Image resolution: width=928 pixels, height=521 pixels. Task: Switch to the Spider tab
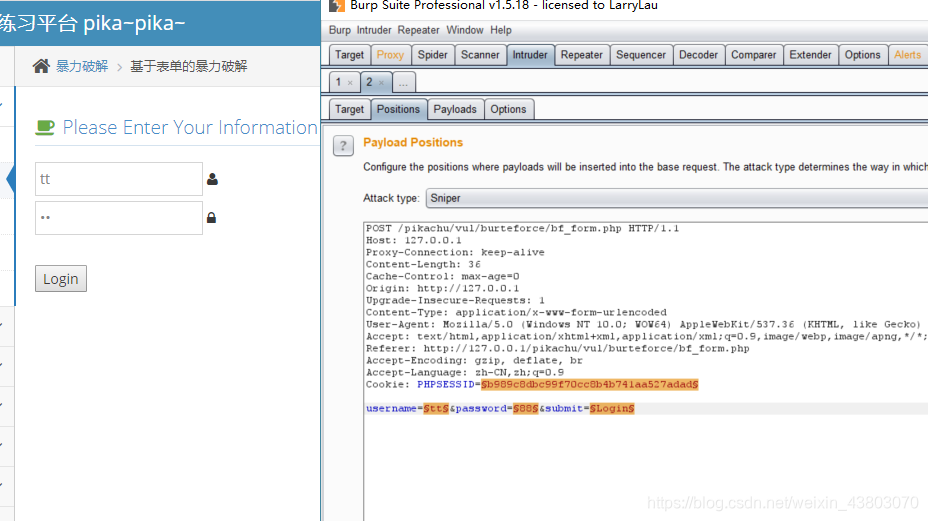tap(433, 55)
